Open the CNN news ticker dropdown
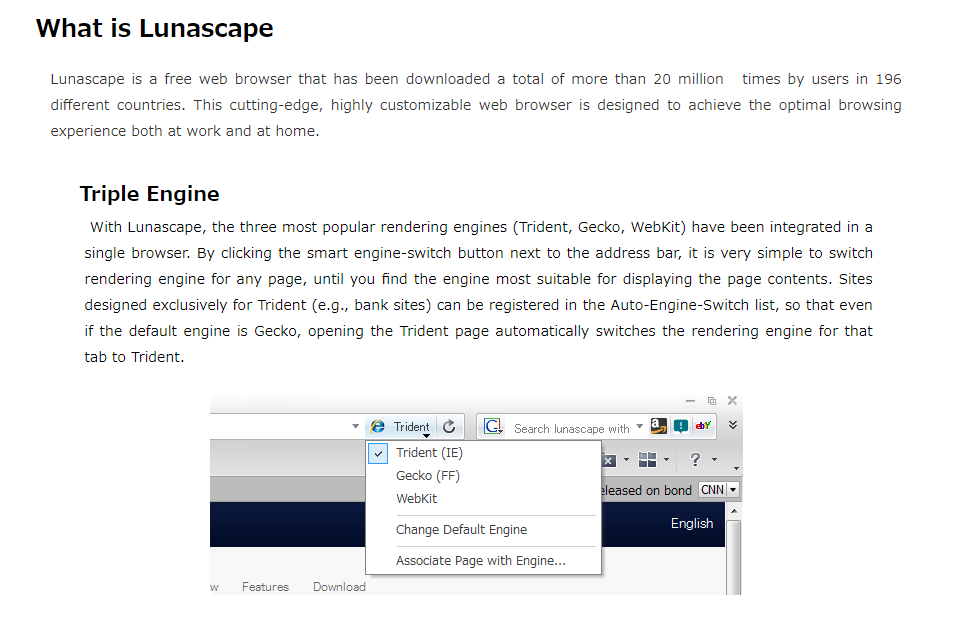This screenshot has height=632, width=957. [x=734, y=490]
